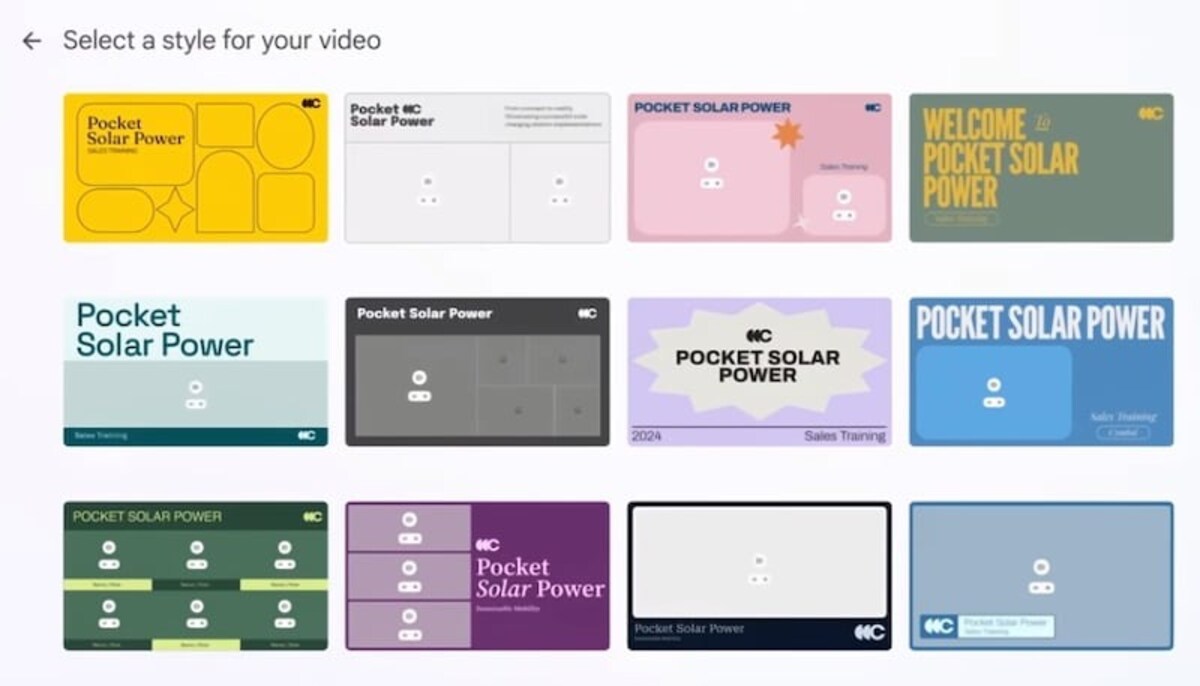Screen dimensions: 1200x686
Task: Pick the lavender starburst badge 2024 style
Action: click(x=760, y=371)
